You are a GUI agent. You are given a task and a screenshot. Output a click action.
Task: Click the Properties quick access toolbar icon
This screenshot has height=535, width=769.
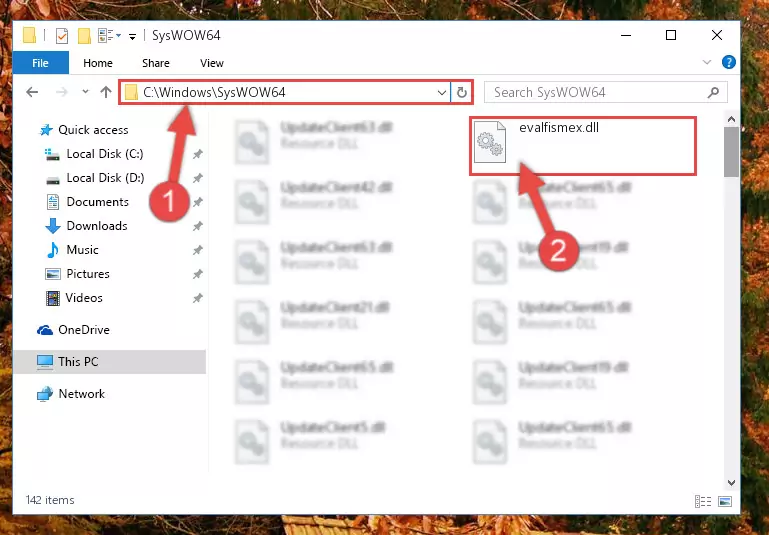[62, 36]
